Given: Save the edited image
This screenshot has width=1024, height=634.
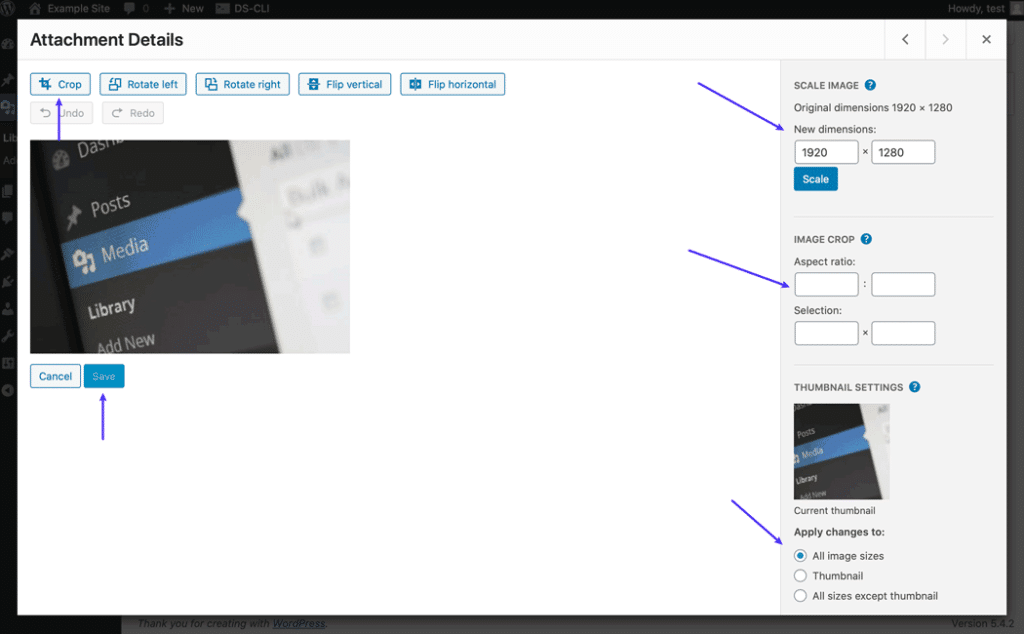Looking at the screenshot, I should click(x=104, y=376).
